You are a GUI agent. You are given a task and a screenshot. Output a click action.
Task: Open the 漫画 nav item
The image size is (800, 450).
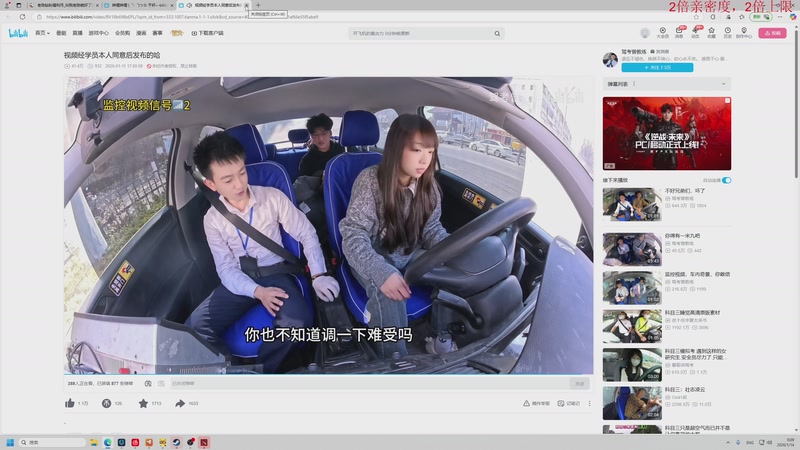click(141, 33)
